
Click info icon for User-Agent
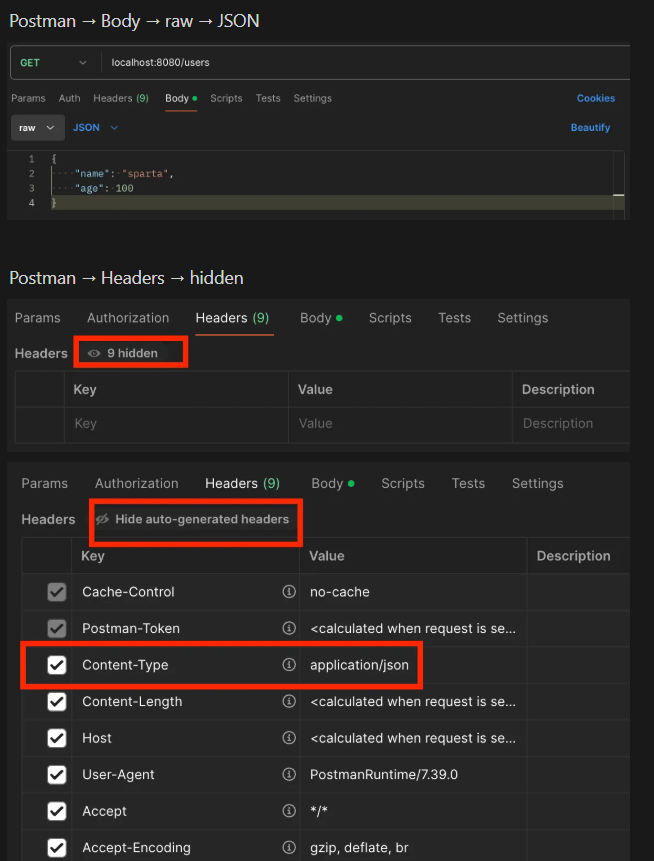[x=289, y=774]
